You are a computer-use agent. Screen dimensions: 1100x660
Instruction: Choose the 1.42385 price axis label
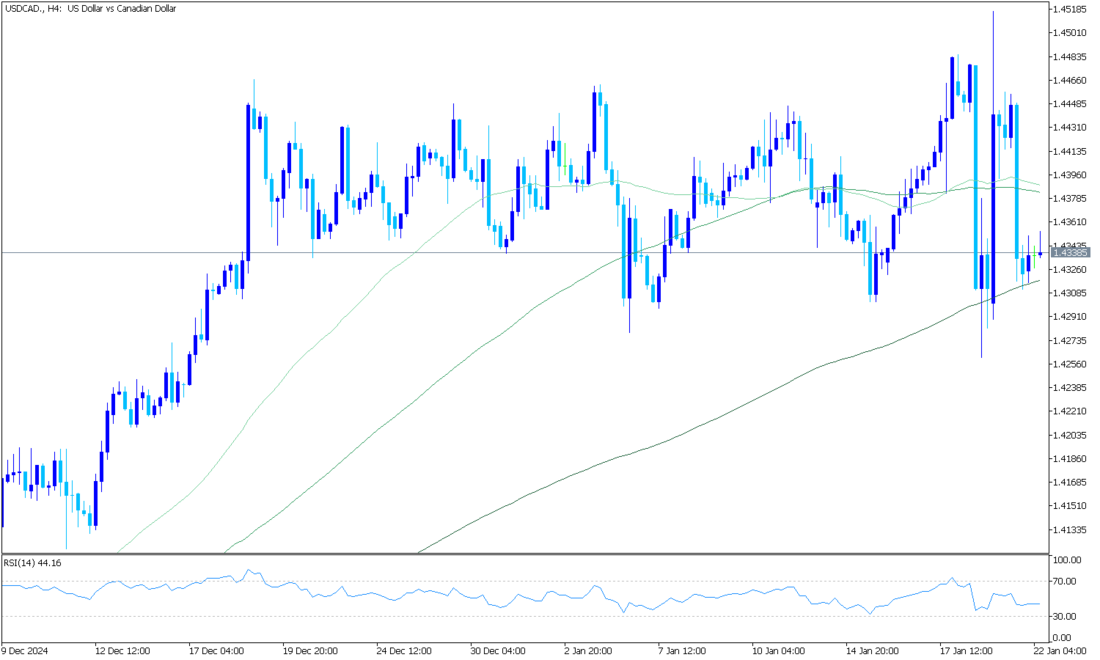click(x=1070, y=388)
